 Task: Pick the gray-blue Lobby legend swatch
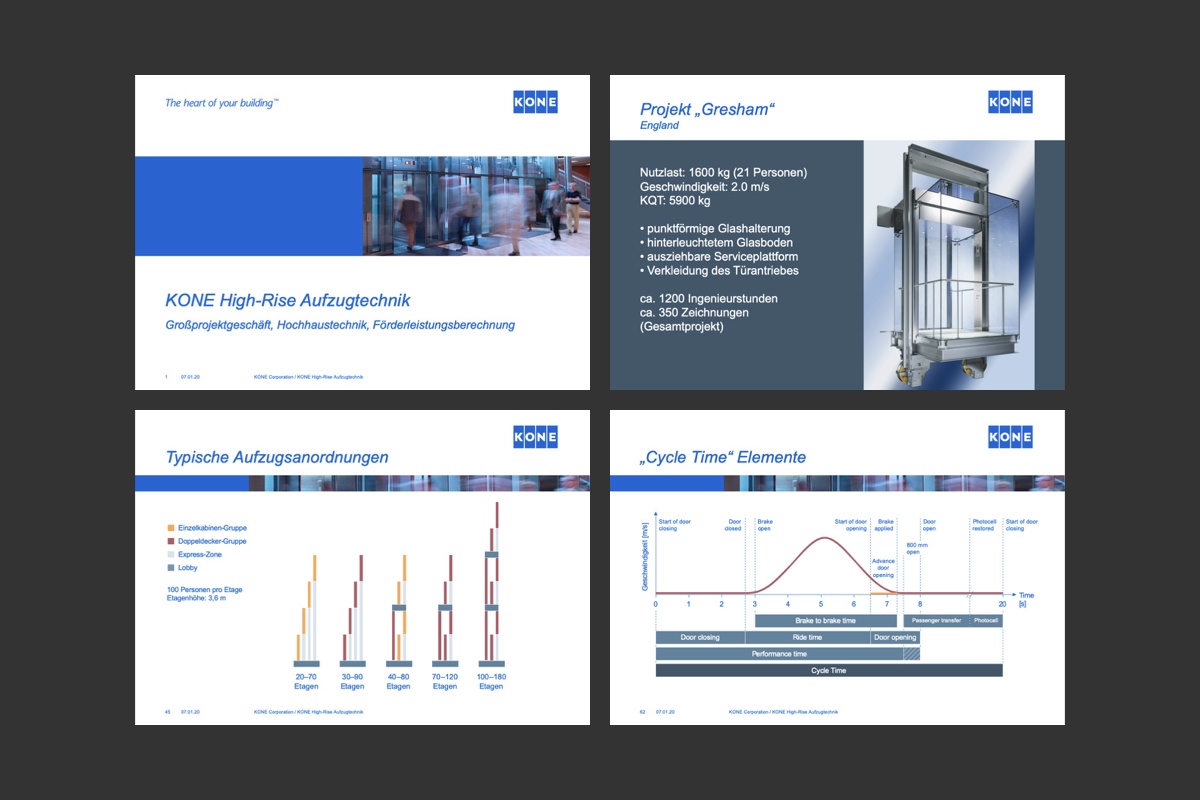pos(171,568)
